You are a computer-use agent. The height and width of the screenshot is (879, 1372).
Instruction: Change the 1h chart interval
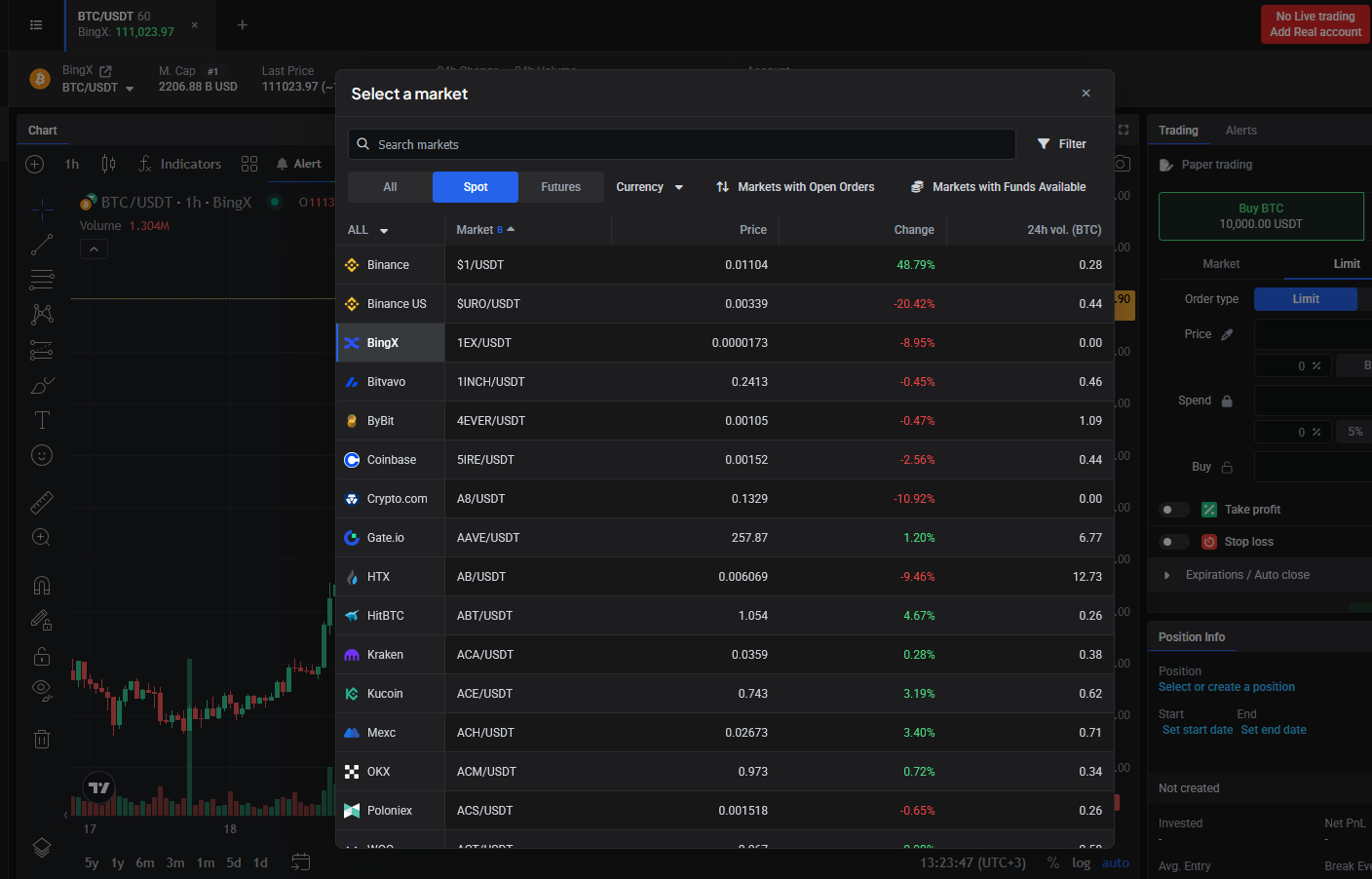click(72, 164)
